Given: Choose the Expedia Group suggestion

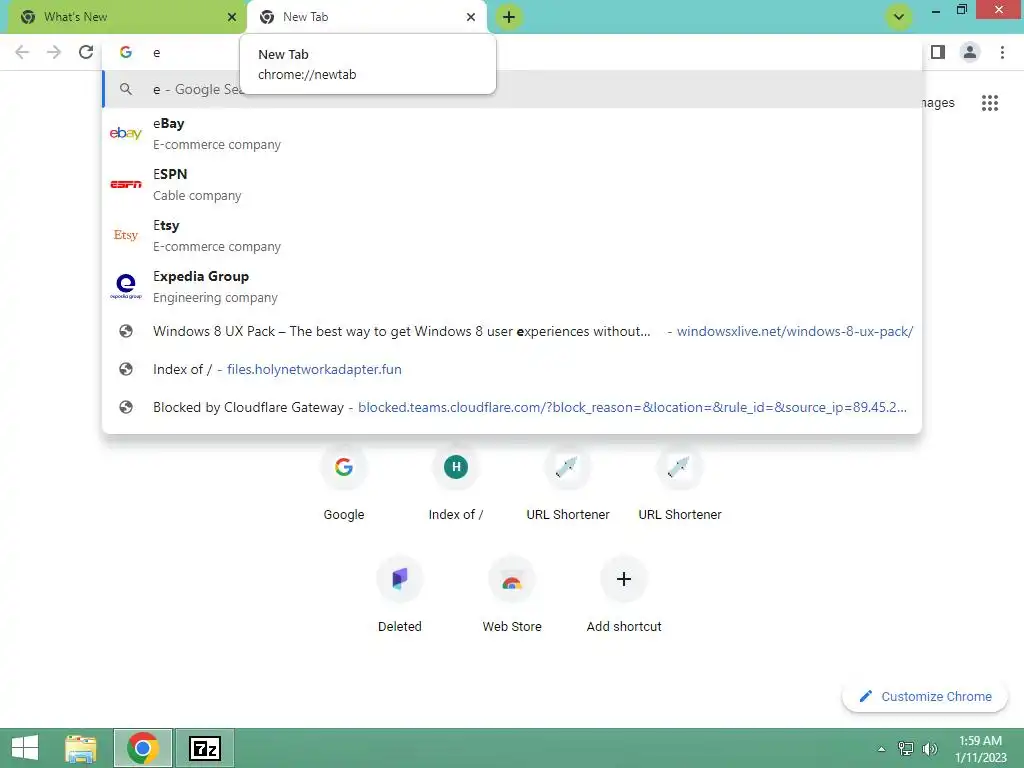Looking at the screenshot, I should point(512,286).
